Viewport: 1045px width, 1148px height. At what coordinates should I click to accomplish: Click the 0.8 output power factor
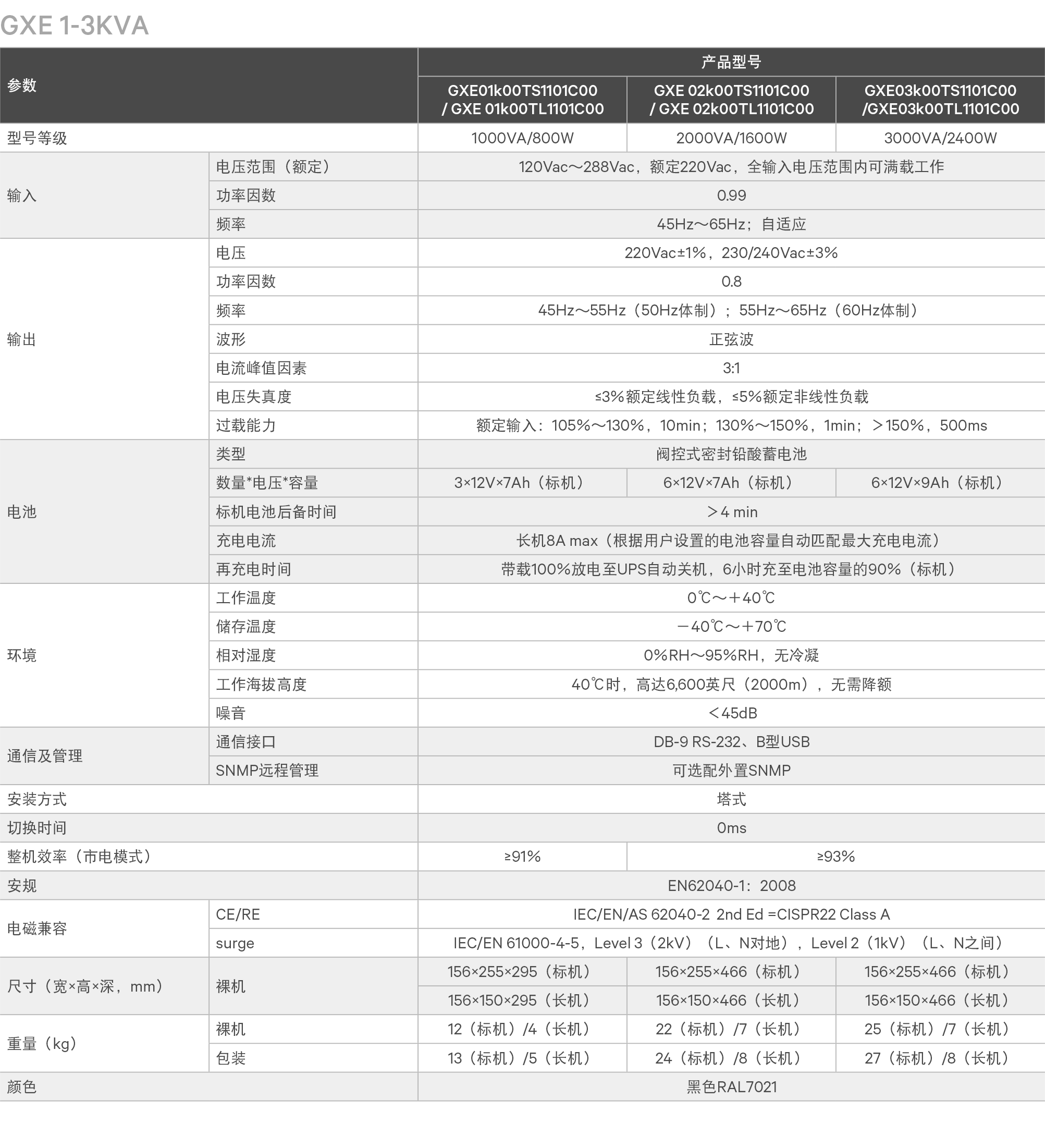(x=731, y=282)
